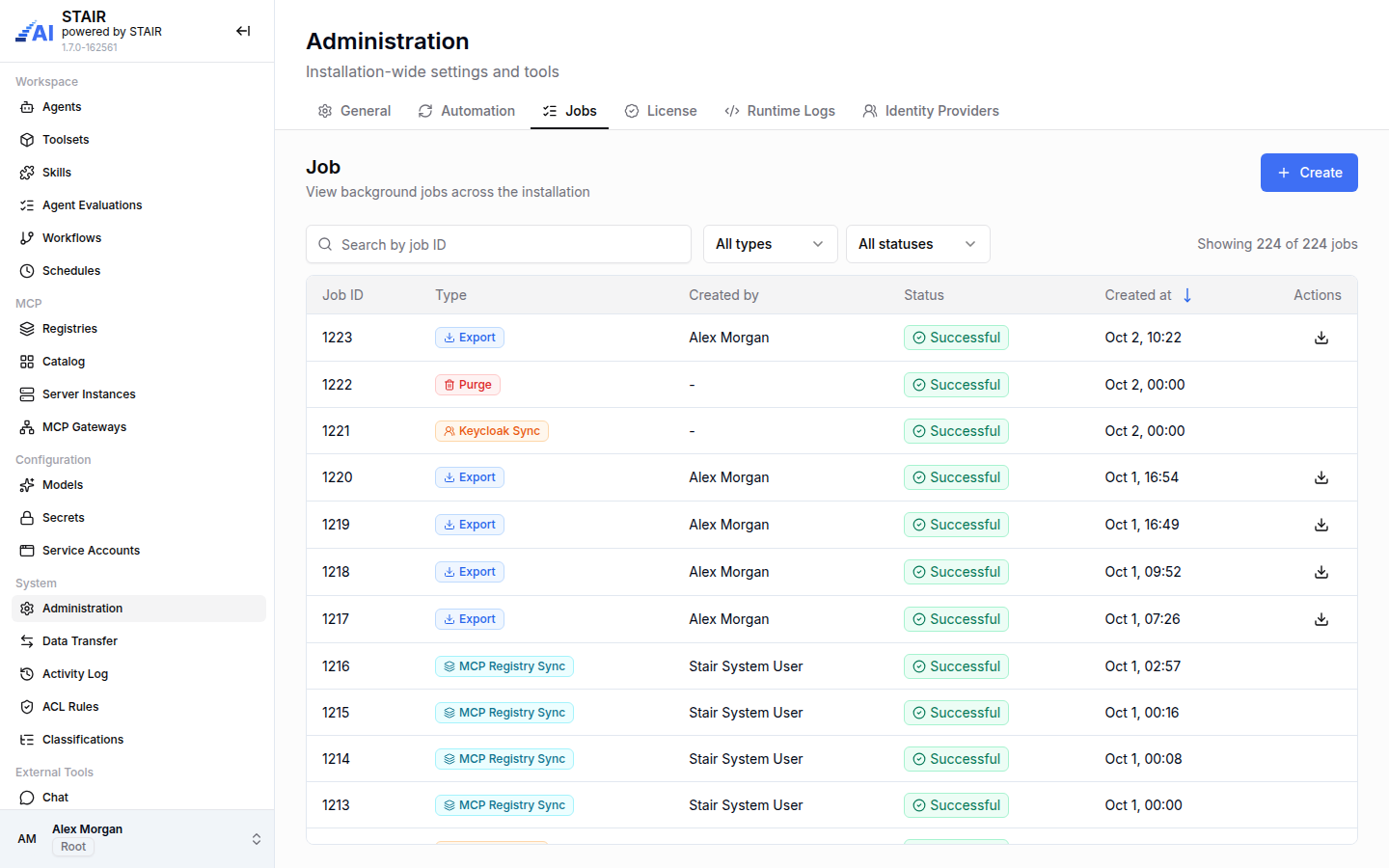1389x868 pixels.
Task: Click the Successful status of job 1216
Action: [956, 666]
